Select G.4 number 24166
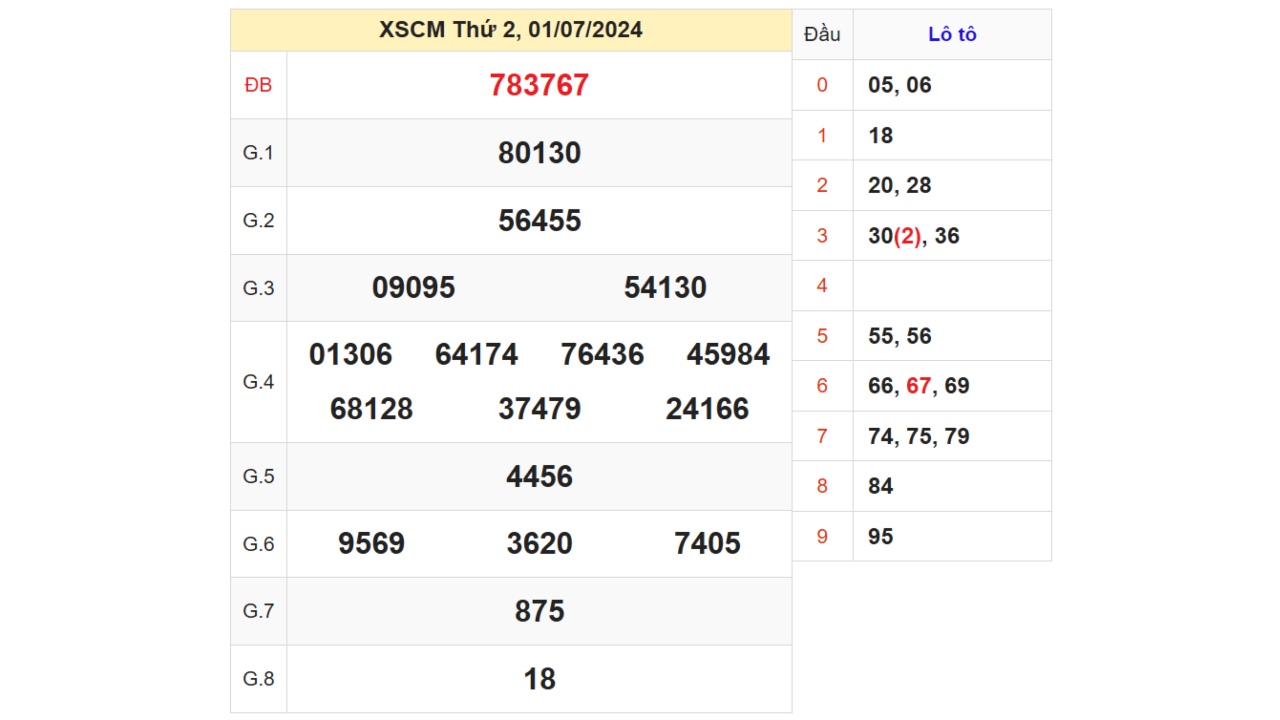The width and height of the screenshot is (1280, 720). pyautogui.click(x=707, y=409)
